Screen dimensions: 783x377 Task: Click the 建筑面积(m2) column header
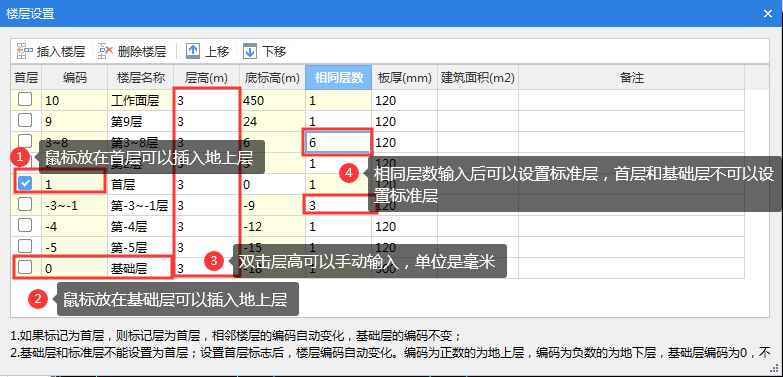(x=478, y=77)
